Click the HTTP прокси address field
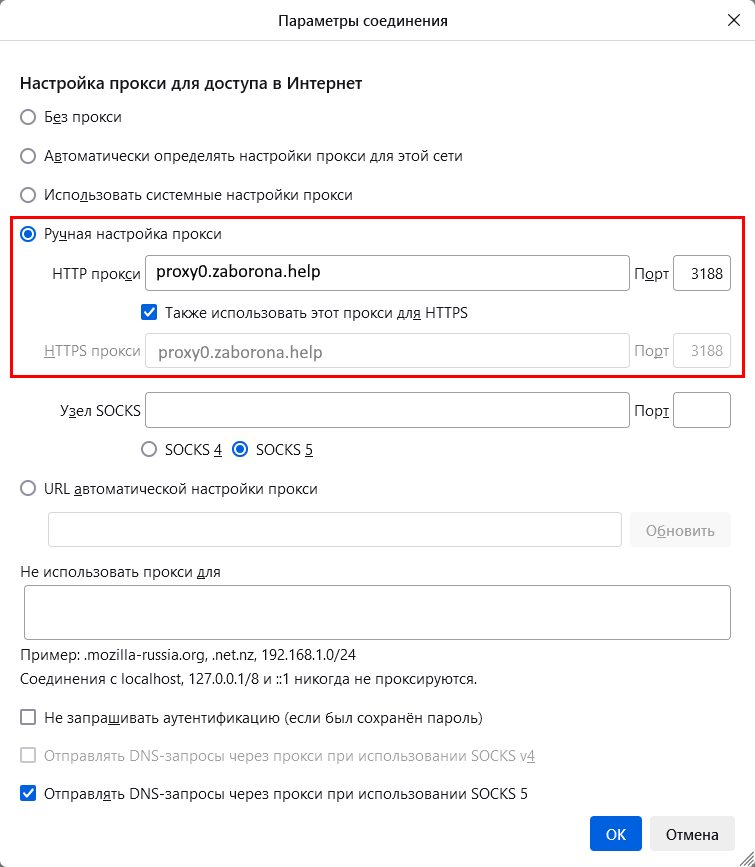The width and height of the screenshot is (755, 867). click(387, 273)
